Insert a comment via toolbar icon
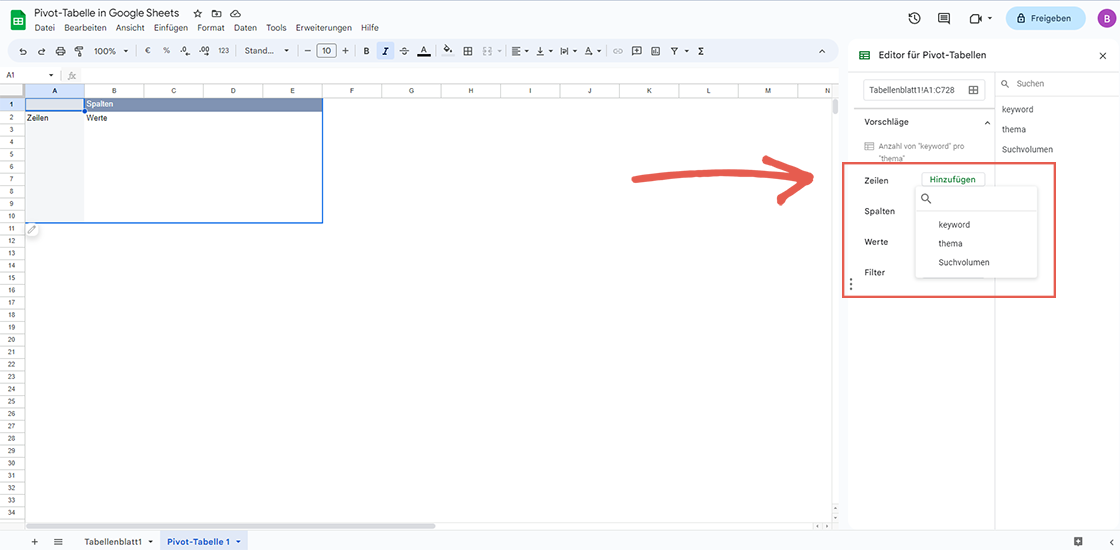1120x550 pixels. 636,51
